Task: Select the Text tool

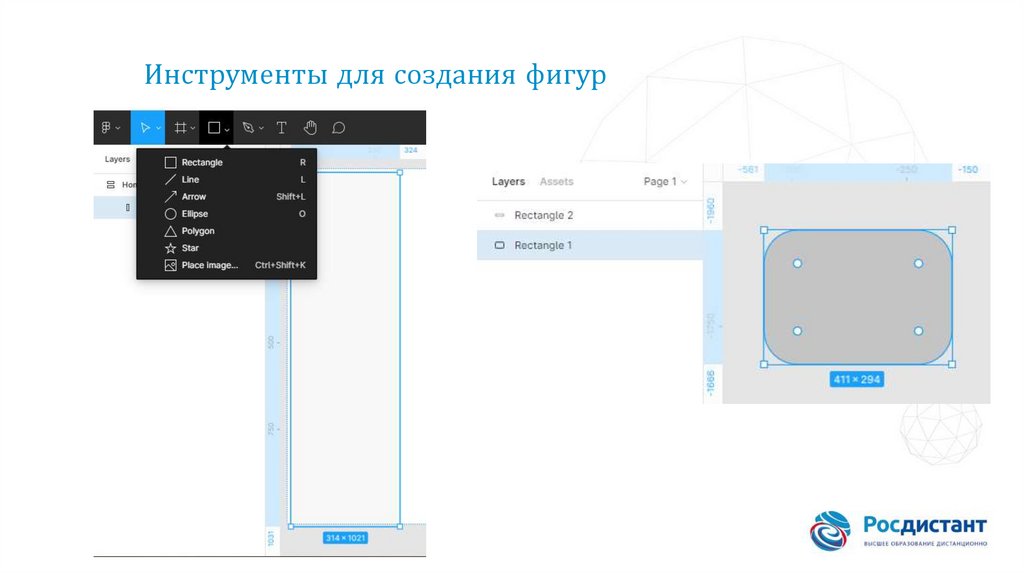Action: [281, 128]
